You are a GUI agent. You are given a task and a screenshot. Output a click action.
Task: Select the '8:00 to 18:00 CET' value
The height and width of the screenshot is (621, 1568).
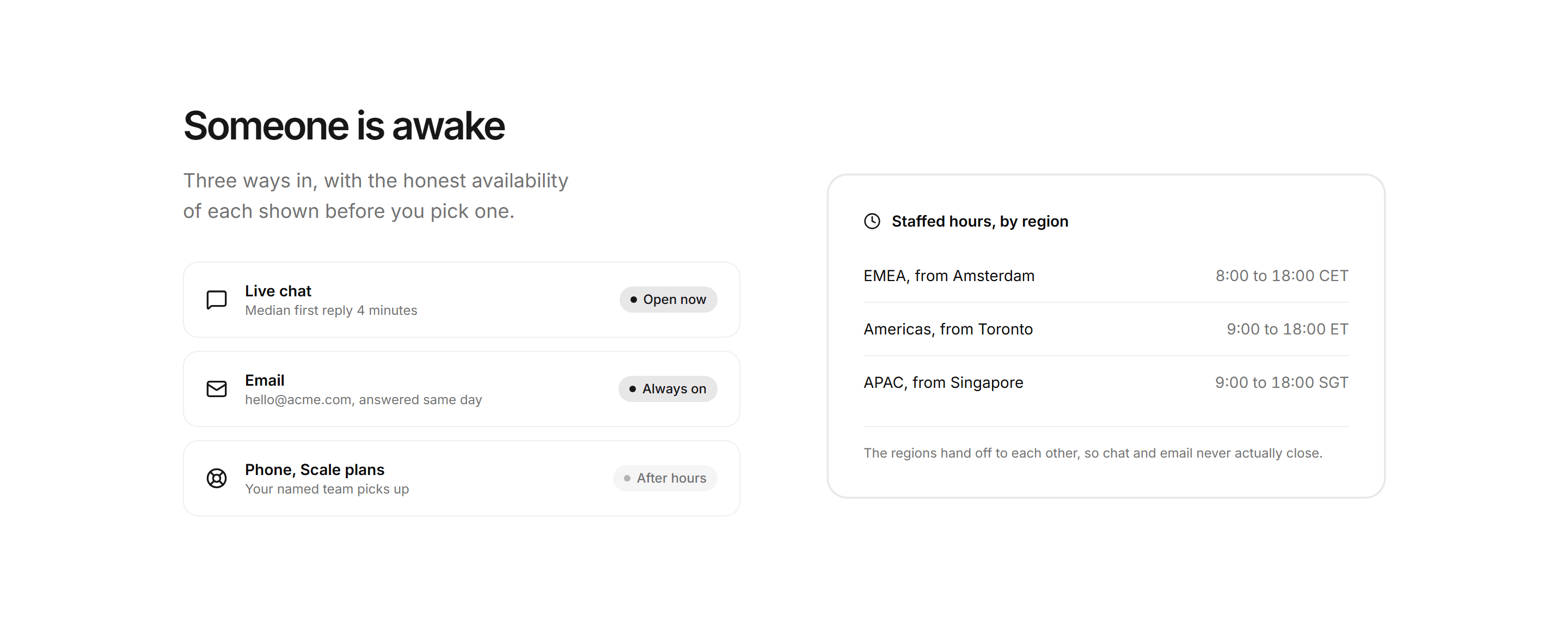pos(1282,276)
